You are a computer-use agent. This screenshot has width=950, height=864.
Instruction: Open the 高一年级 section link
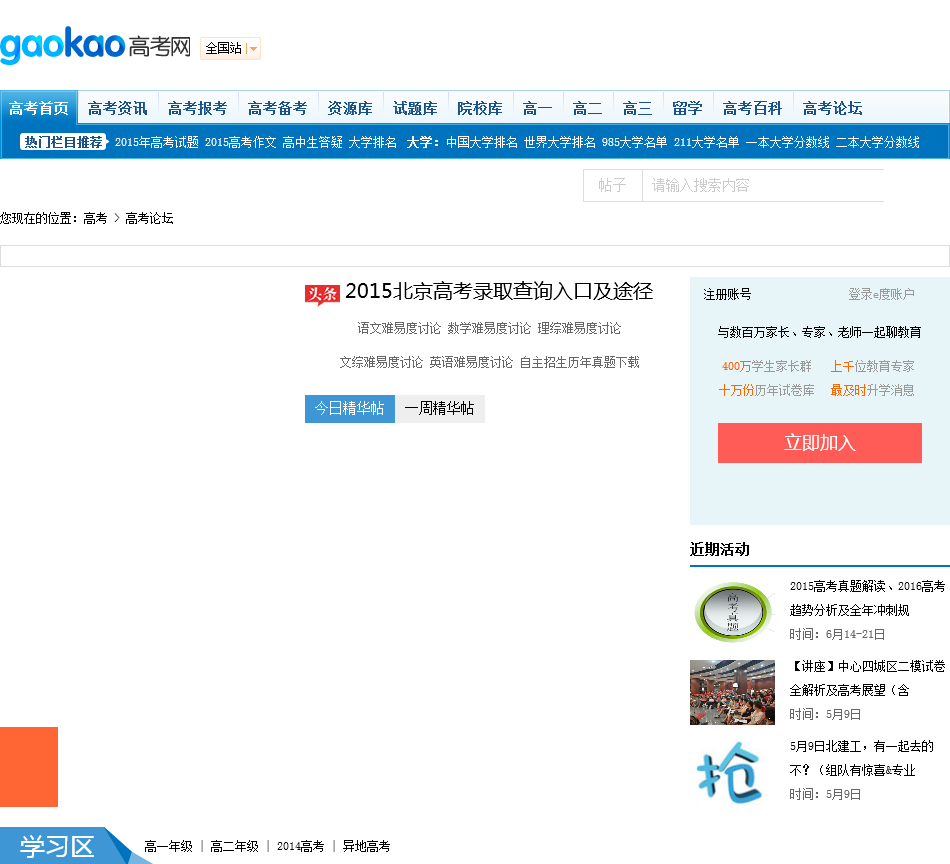tap(168, 846)
